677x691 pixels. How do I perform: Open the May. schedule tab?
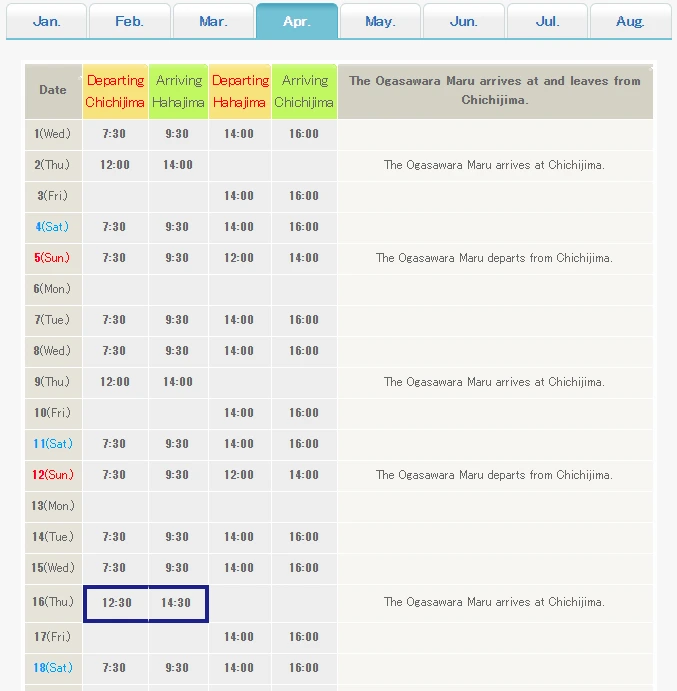[380, 21]
